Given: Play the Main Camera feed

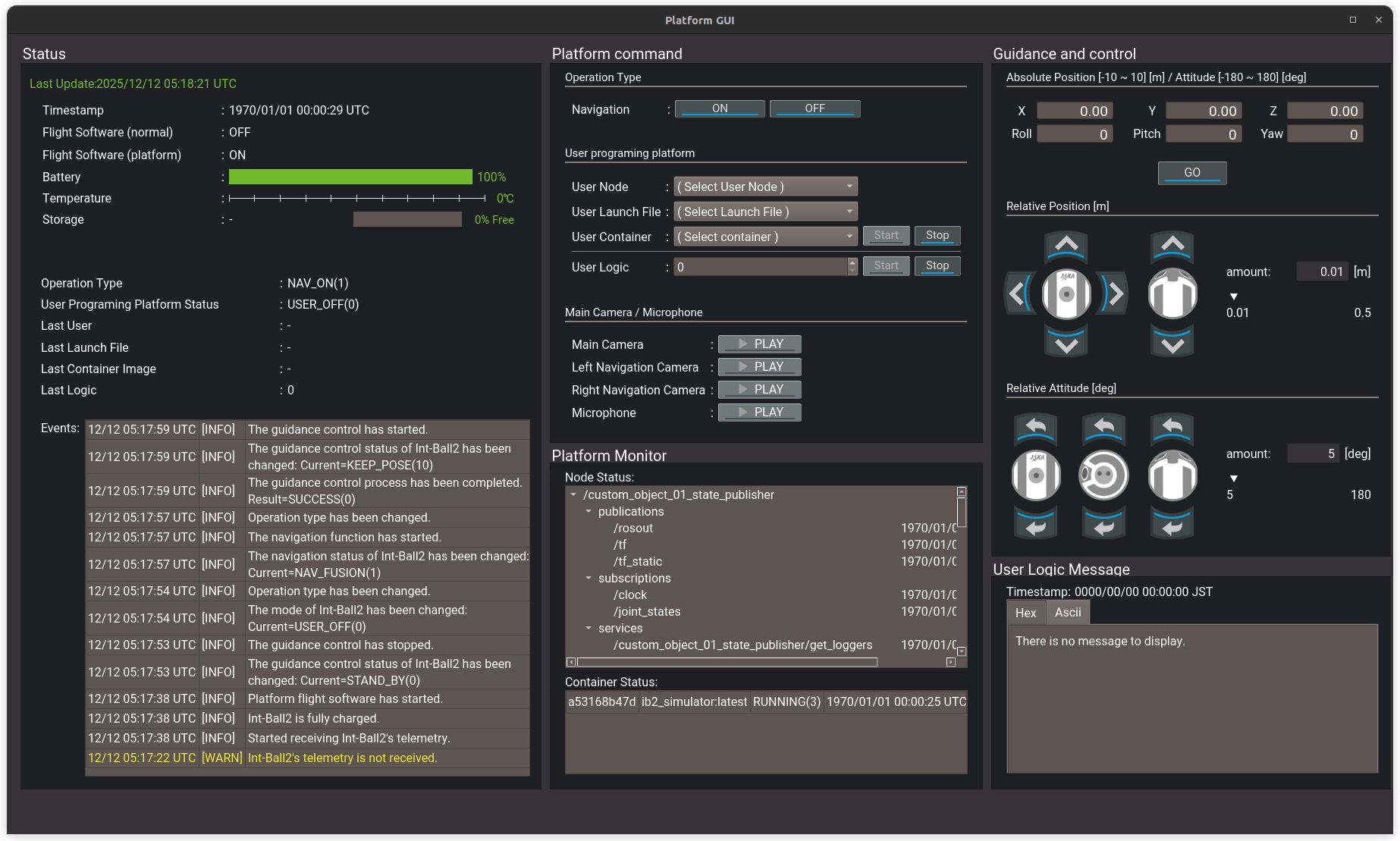Looking at the screenshot, I should 759,344.
